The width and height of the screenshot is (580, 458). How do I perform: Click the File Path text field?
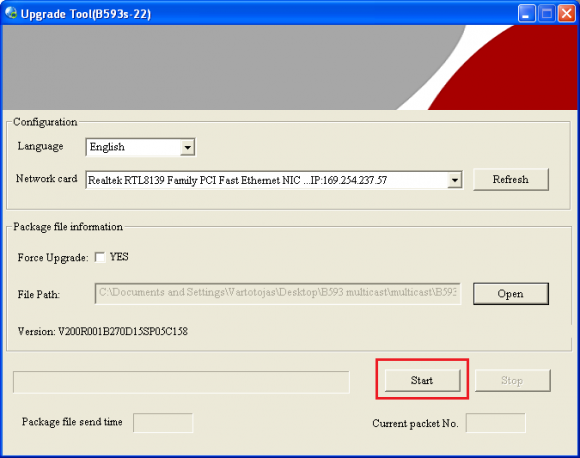(x=278, y=294)
